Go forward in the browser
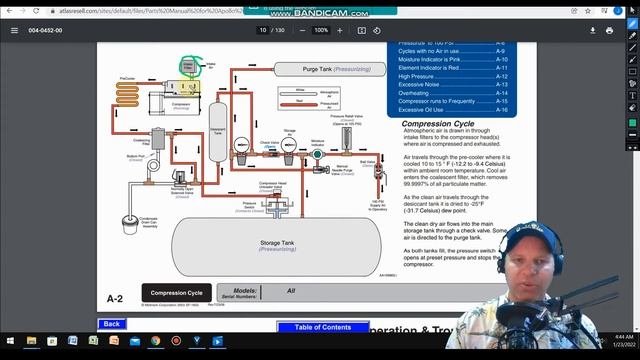This screenshot has width=640, height=360. click(x=22, y=11)
